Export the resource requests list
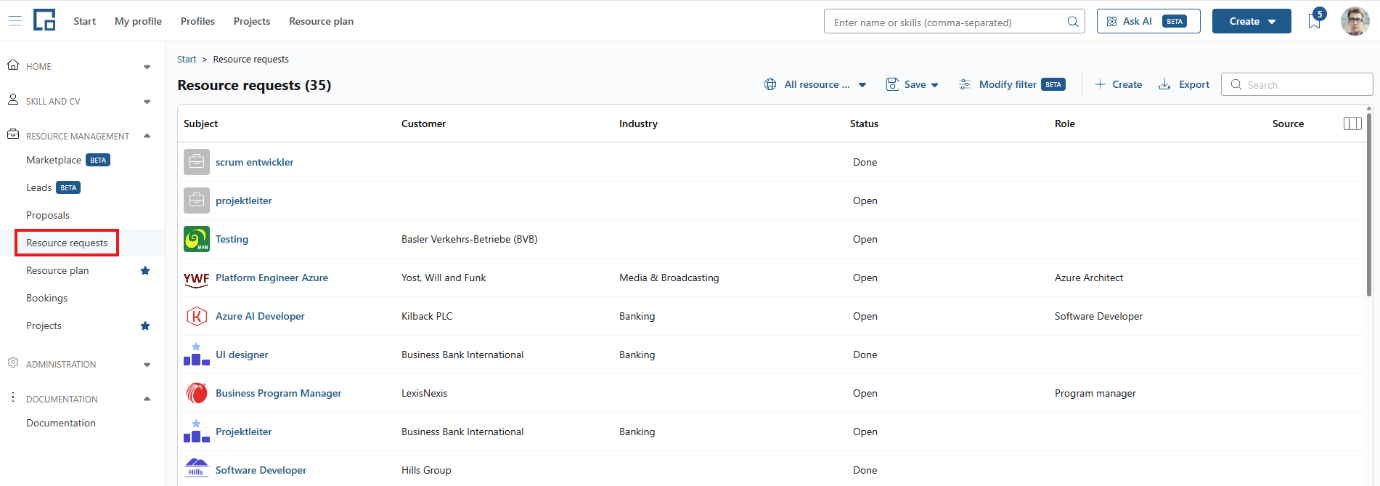This screenshot has height=486, width=1380. pyautogui.click(x=1184, y=85)
